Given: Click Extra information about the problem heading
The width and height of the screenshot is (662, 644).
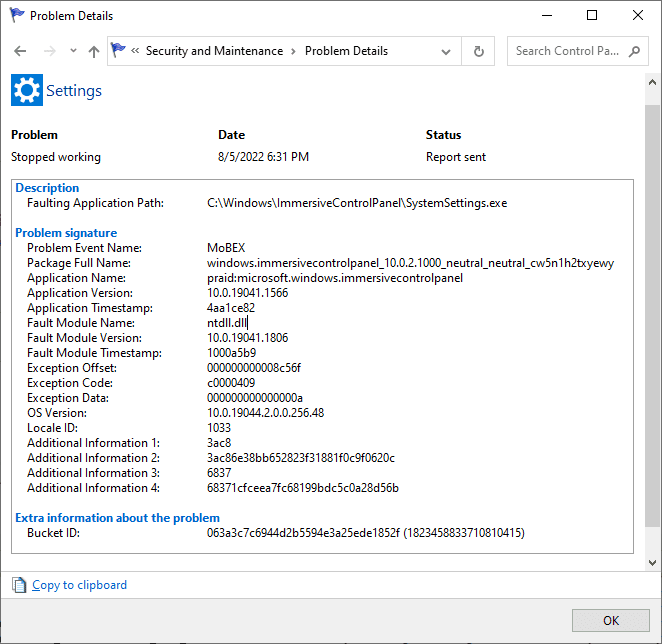Looking at the screenshot, I should (117, 518).
